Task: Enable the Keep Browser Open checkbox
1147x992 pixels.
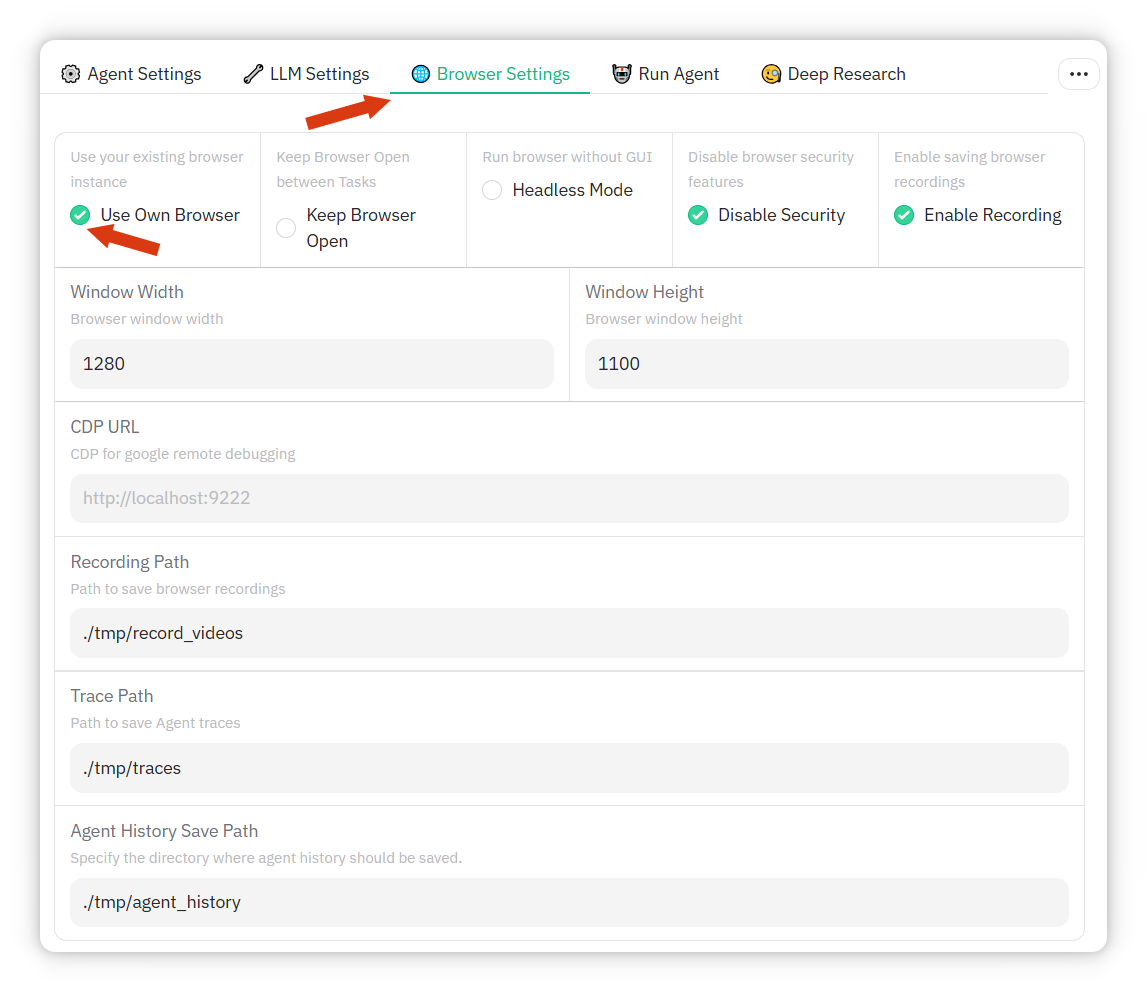Action: (x=287, y=228)
